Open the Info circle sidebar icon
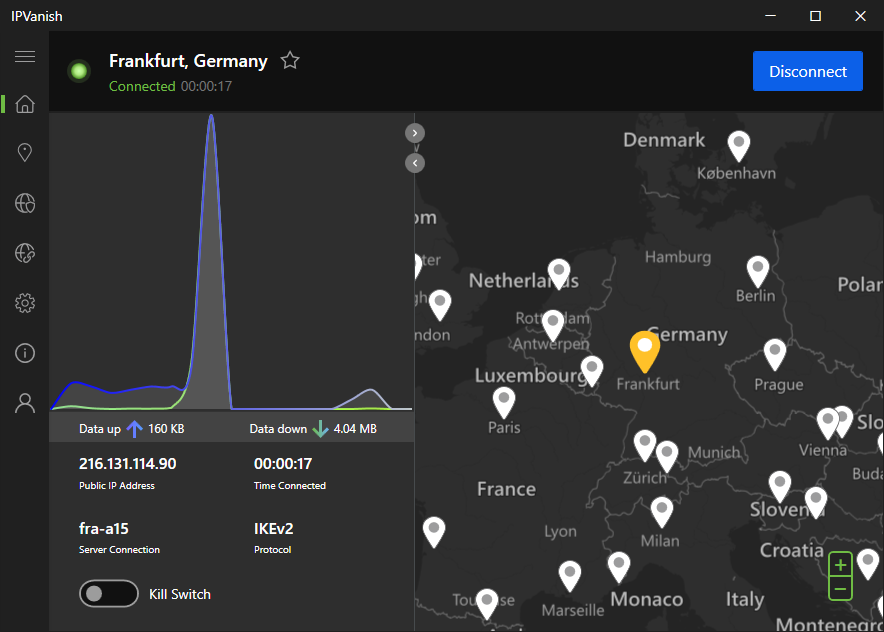This screenshot has width=884, height=632. pos(25,353)
